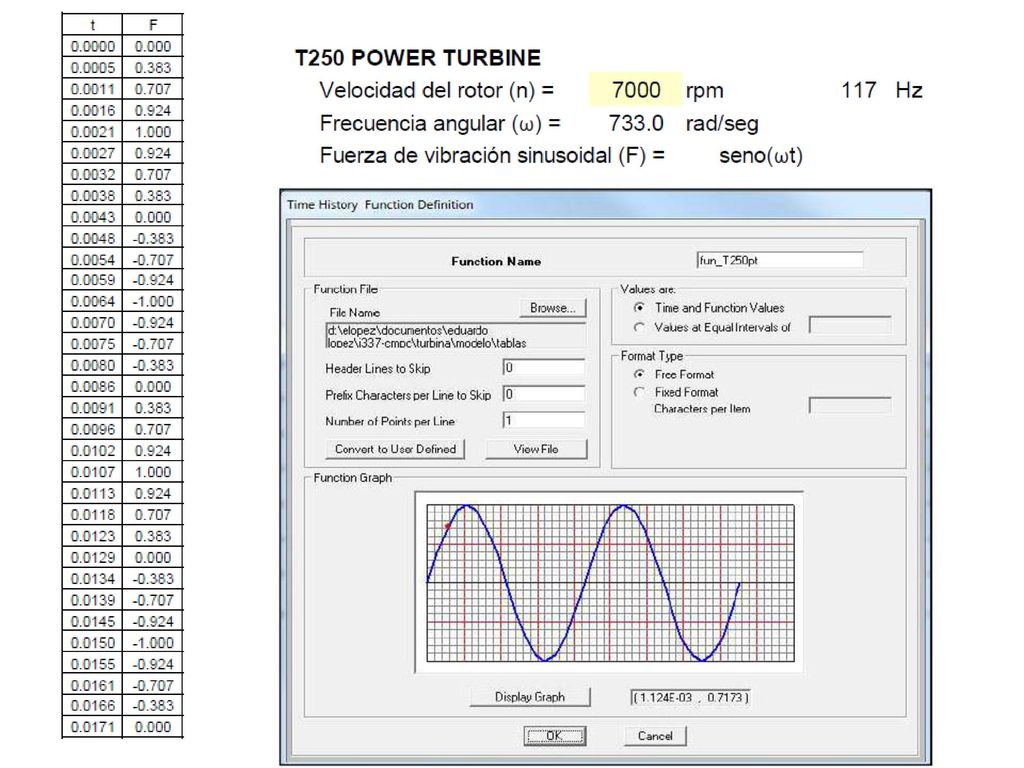Click table cell t = 0.0075
The image size is (1024, 768).
click(92, 344)
